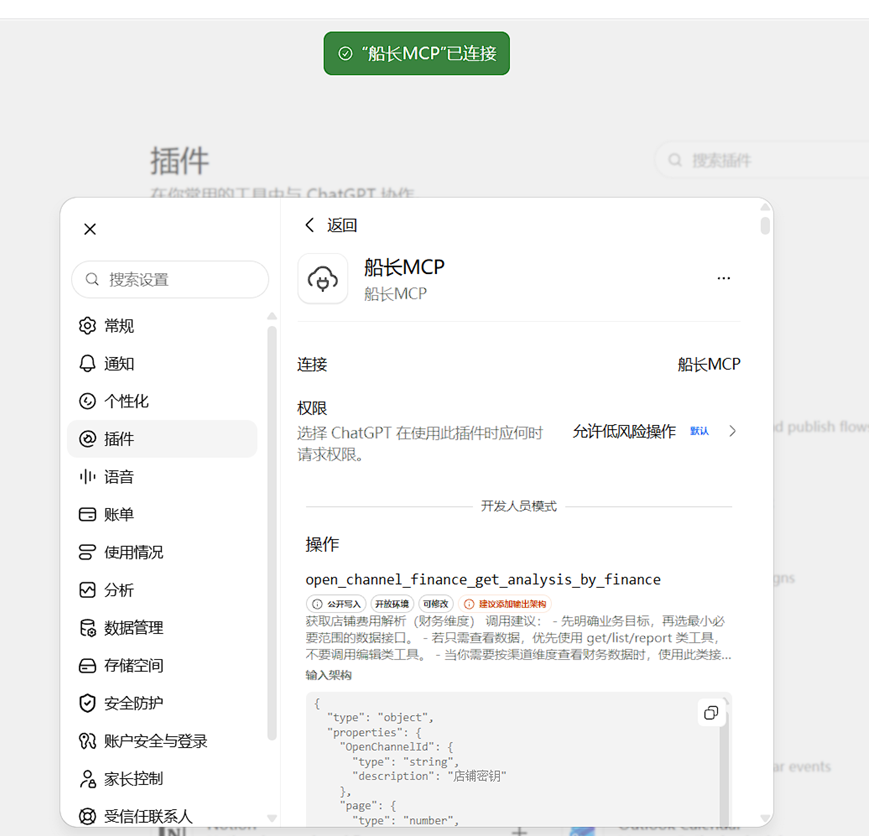Click the 分析 chart icon

click(87, 590)
